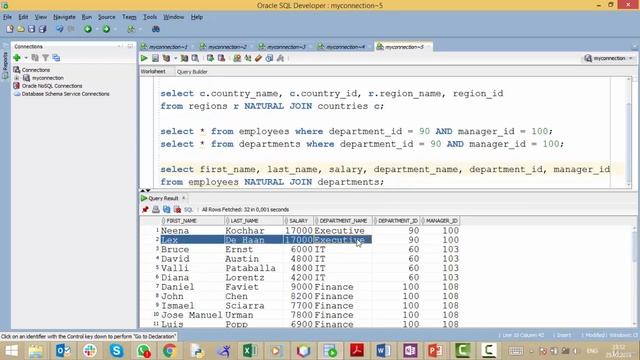
Task: Click the Run Script icon
Action: click(x=155, y=58)
